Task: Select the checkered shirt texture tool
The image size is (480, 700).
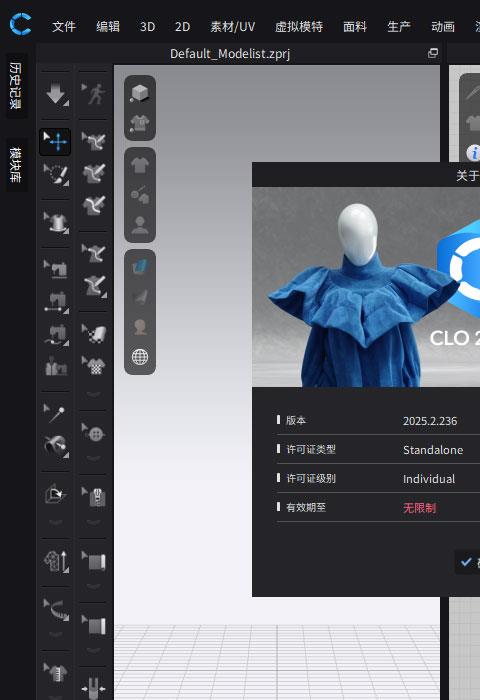Action: 94,365
